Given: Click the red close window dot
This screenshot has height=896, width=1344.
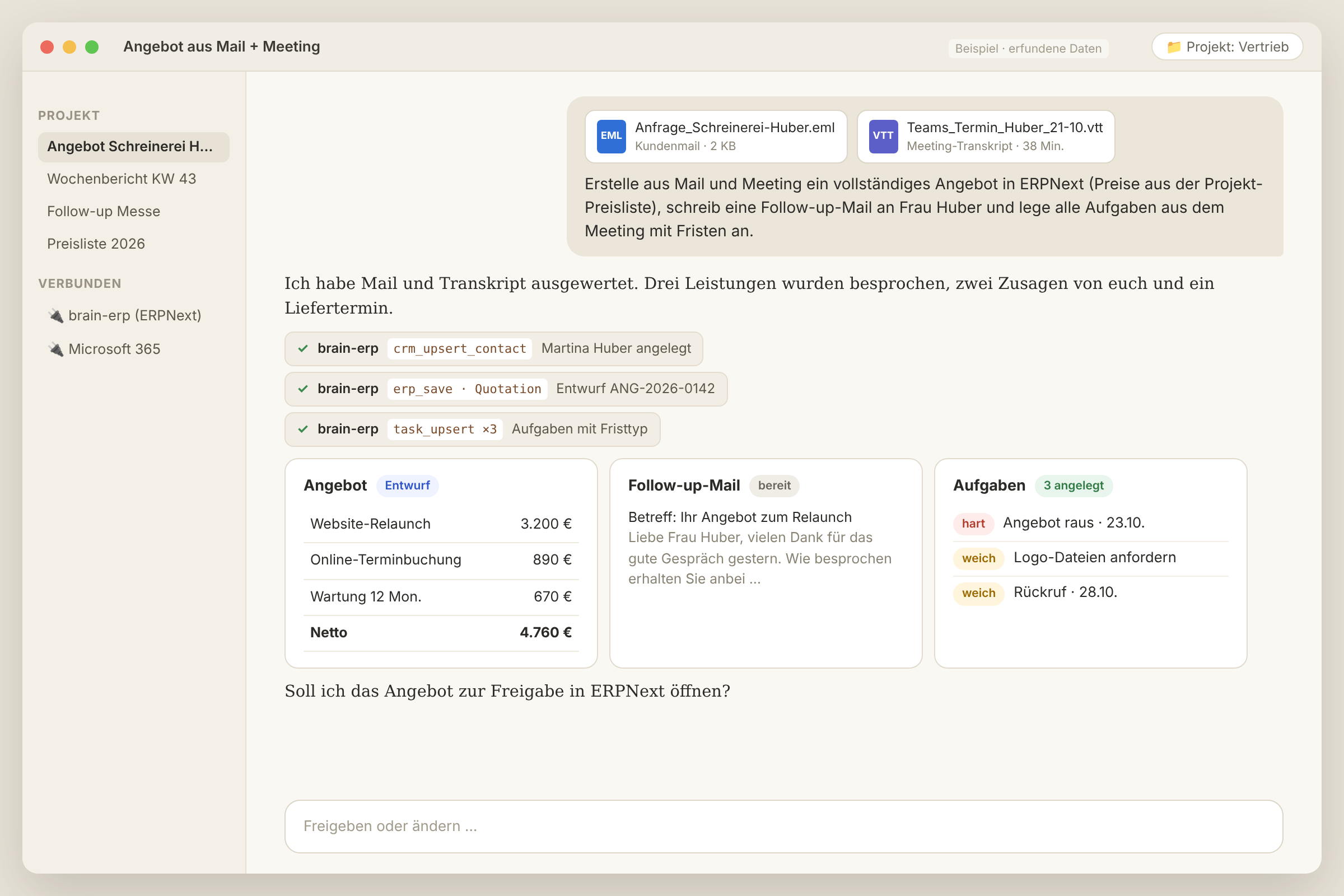Looking at the screenshot, I should [47, 47].
